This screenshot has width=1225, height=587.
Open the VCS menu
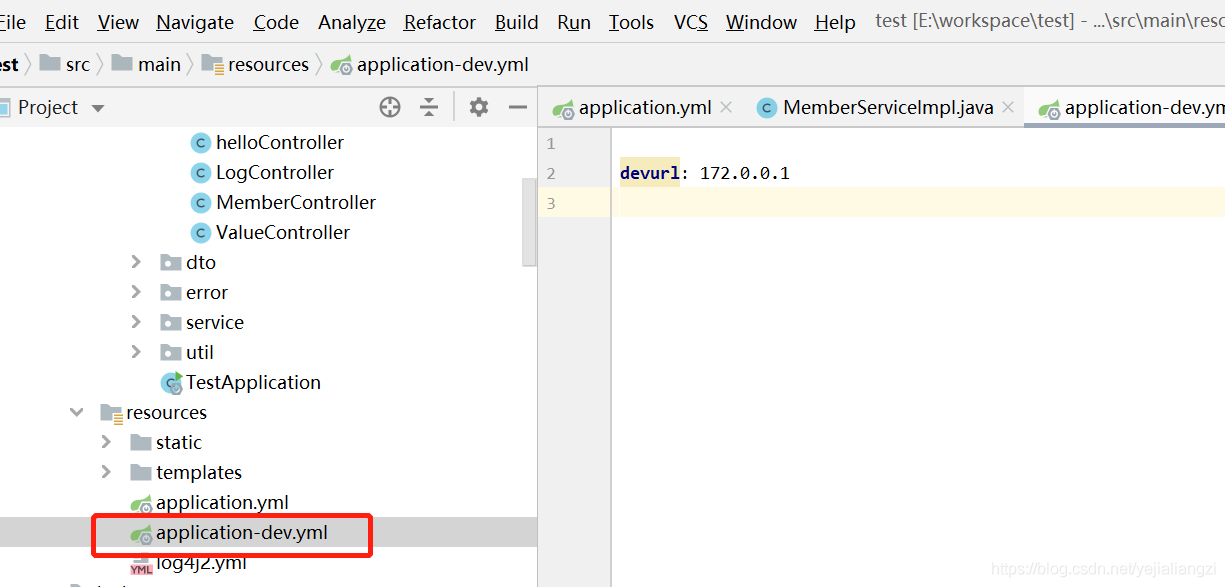pyautogui.click(x=691, y=22)
